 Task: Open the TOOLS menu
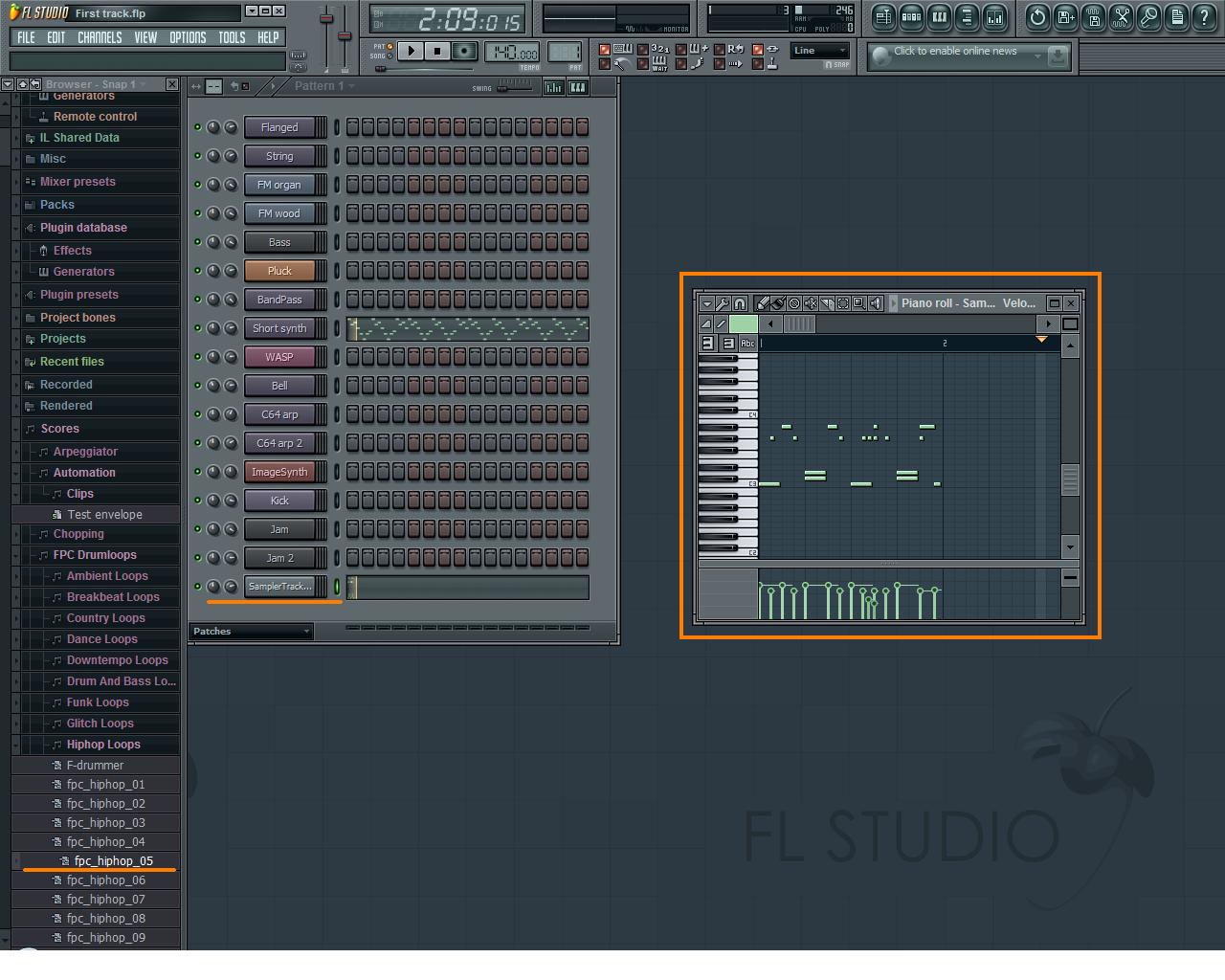(x=232, y=37)
